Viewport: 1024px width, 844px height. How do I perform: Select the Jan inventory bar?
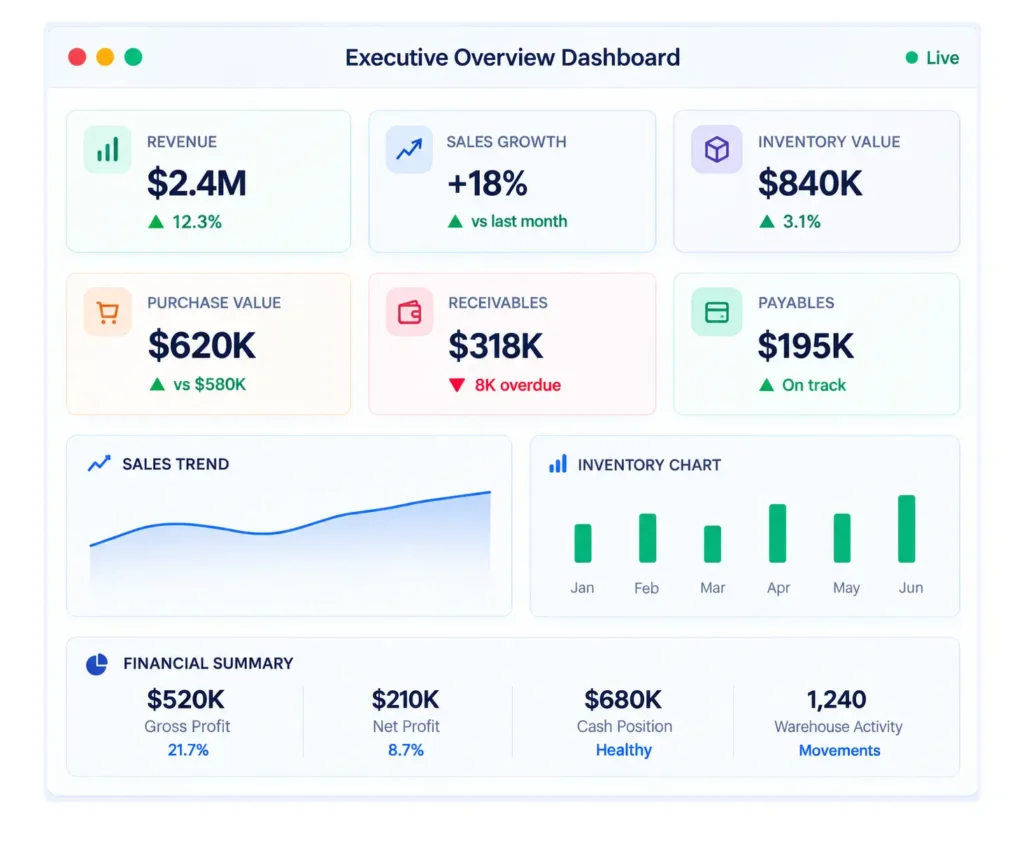pos(583,543)
